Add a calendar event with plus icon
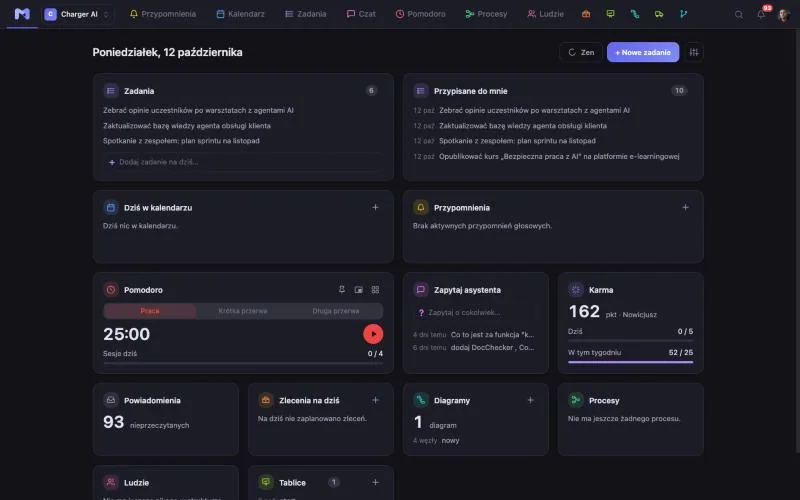Viewport: 800px width, 500px height. click(376, 207)
